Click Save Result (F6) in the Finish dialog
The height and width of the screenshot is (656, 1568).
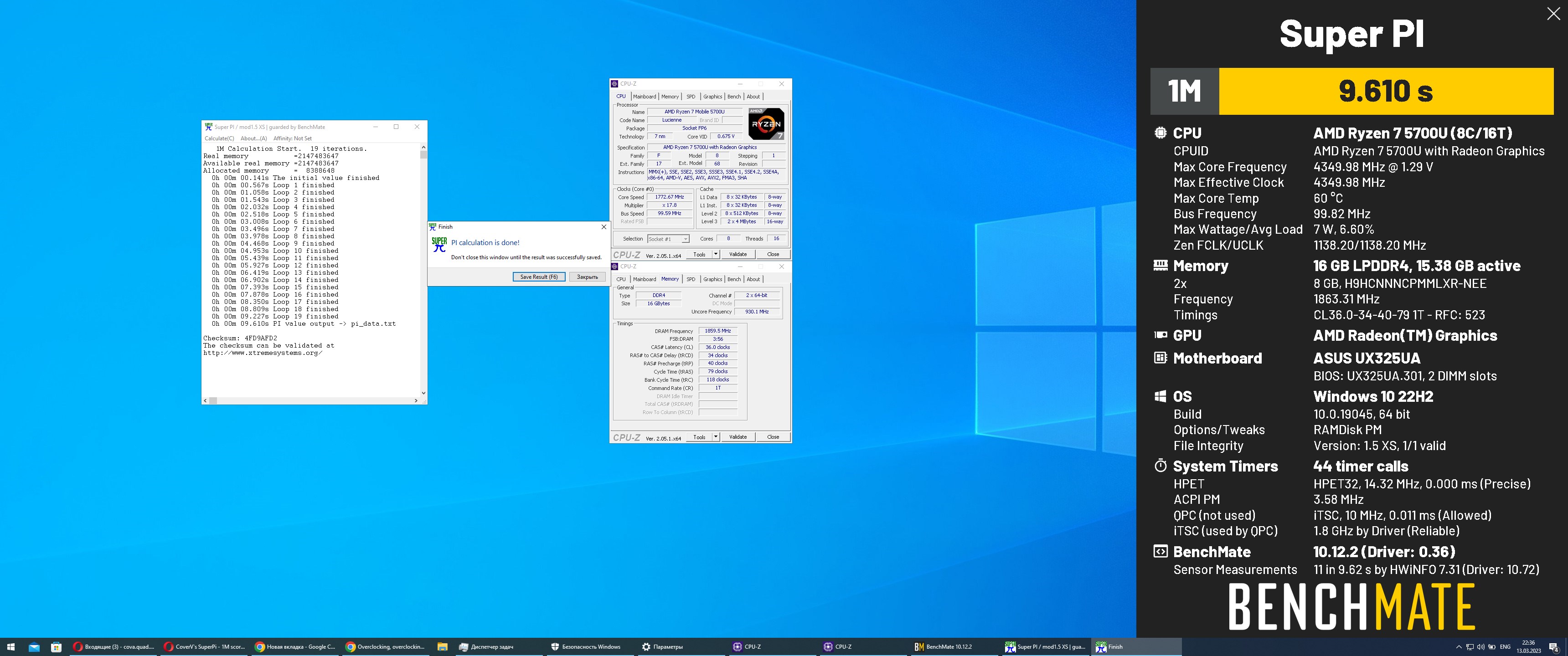tap(539, 277)
